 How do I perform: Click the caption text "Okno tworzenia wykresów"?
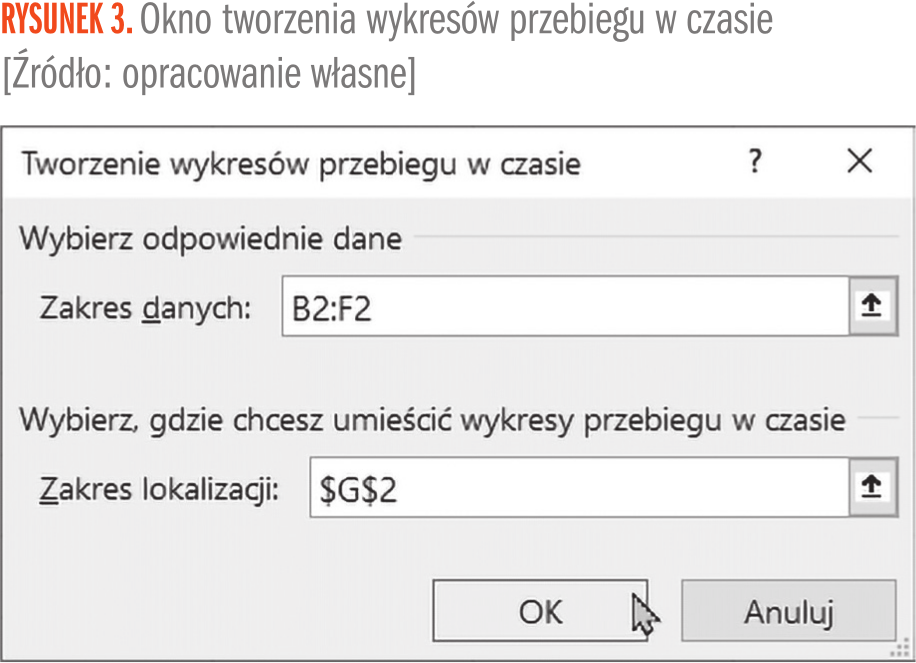[x=322, y=22]
